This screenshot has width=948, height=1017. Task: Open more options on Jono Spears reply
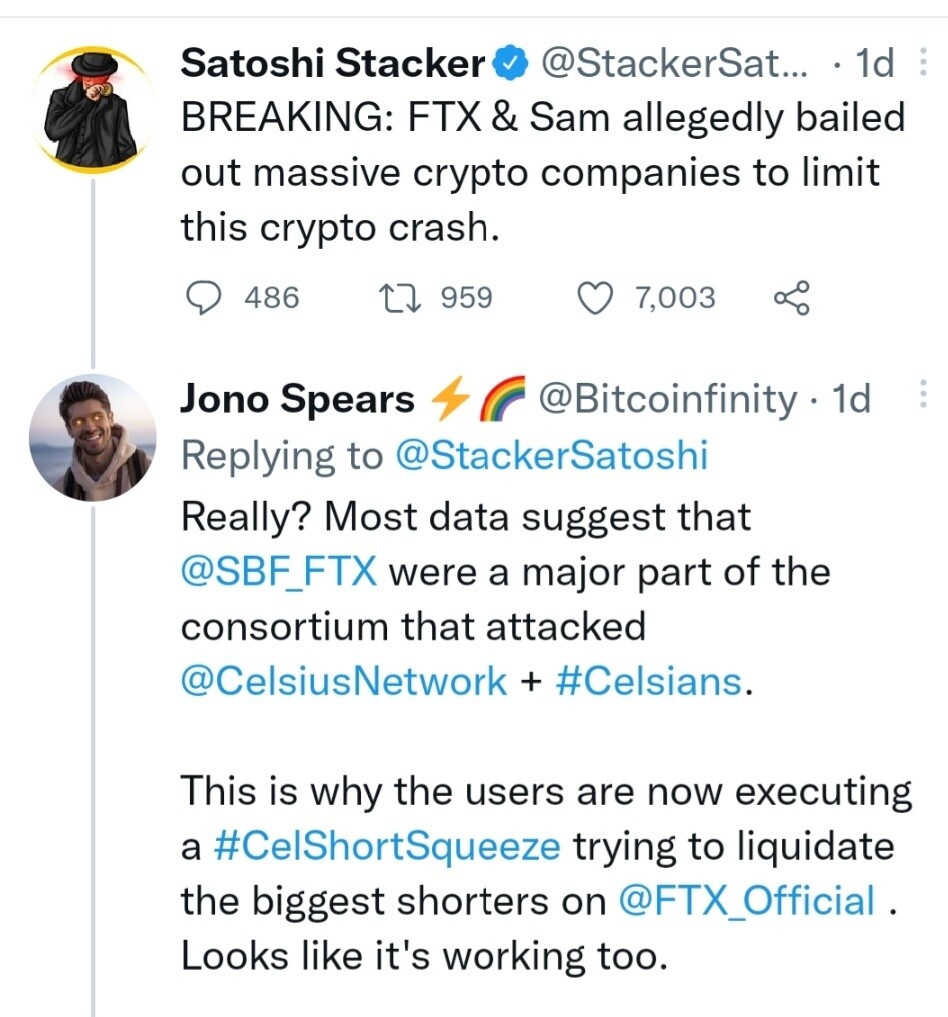click(x=923, y=394)
